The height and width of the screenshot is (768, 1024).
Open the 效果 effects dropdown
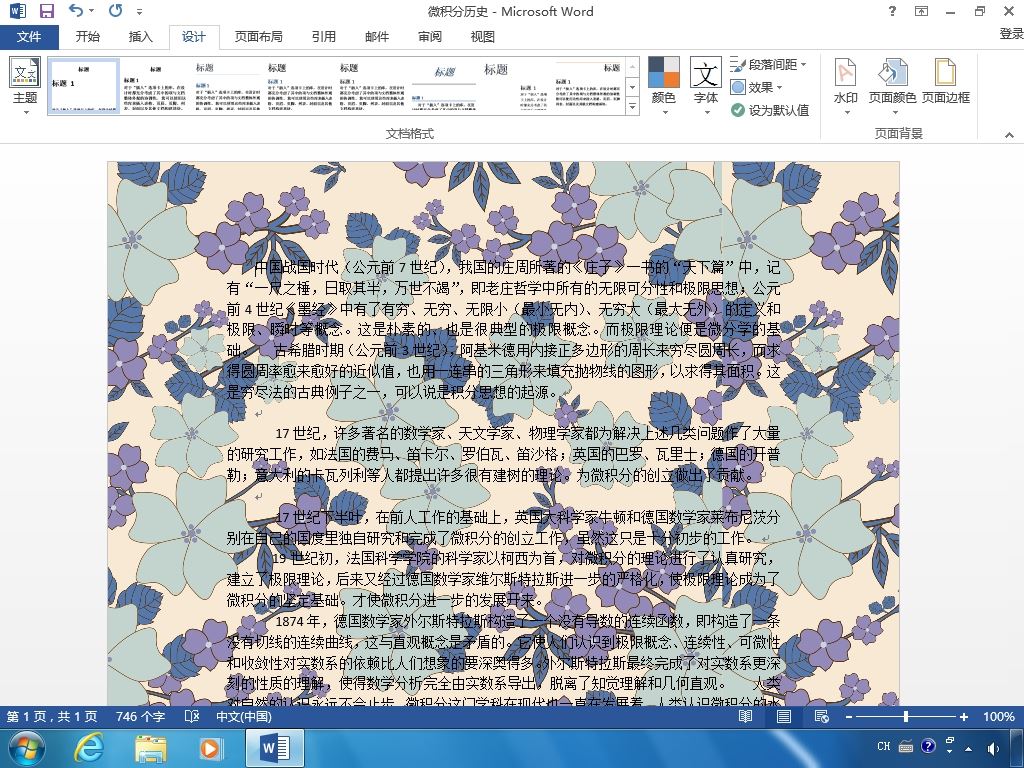point(756,87)
